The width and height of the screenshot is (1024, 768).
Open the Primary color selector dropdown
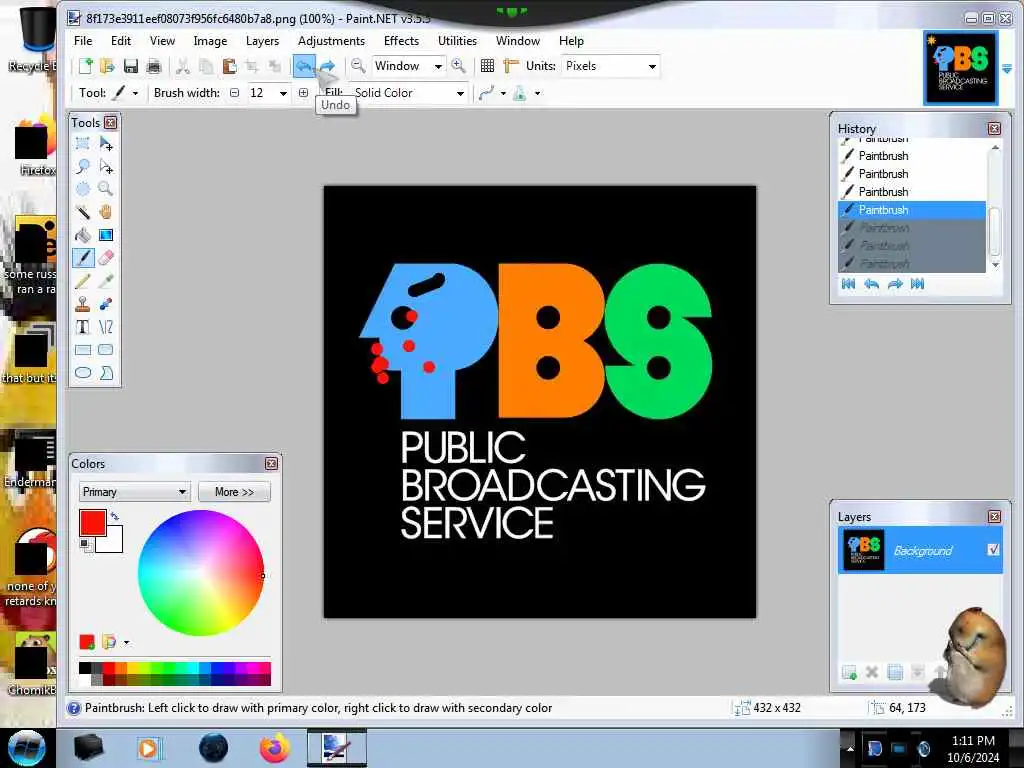pos(135,492)
